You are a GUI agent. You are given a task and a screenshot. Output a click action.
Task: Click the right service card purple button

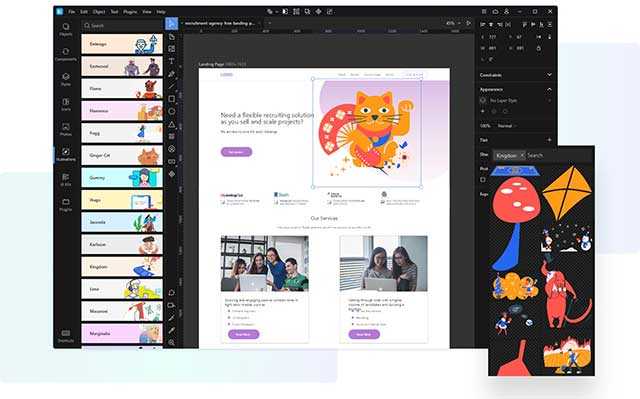(364, 334)
